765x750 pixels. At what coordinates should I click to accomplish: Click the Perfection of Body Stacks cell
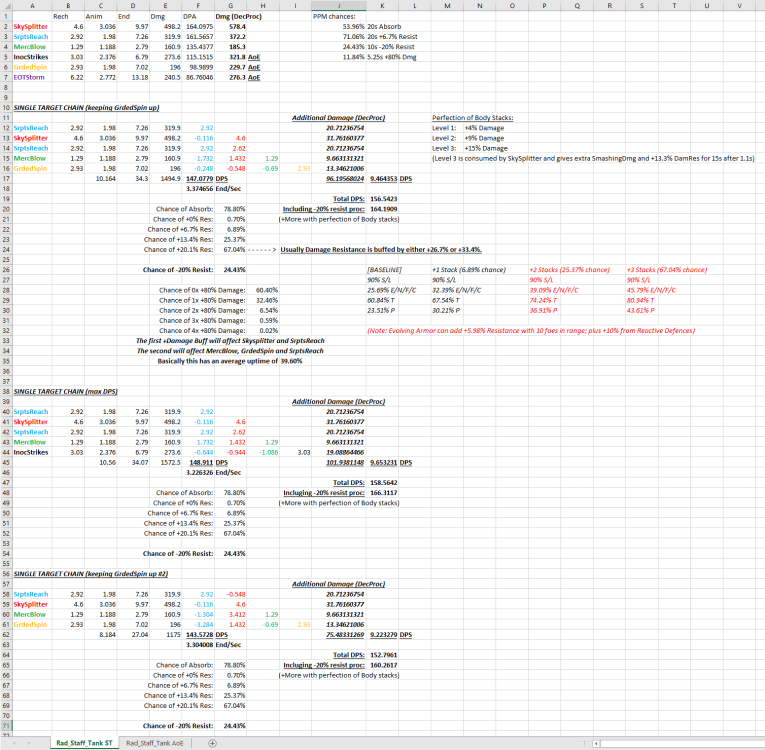pyautogui.click(x=473, y=117)
